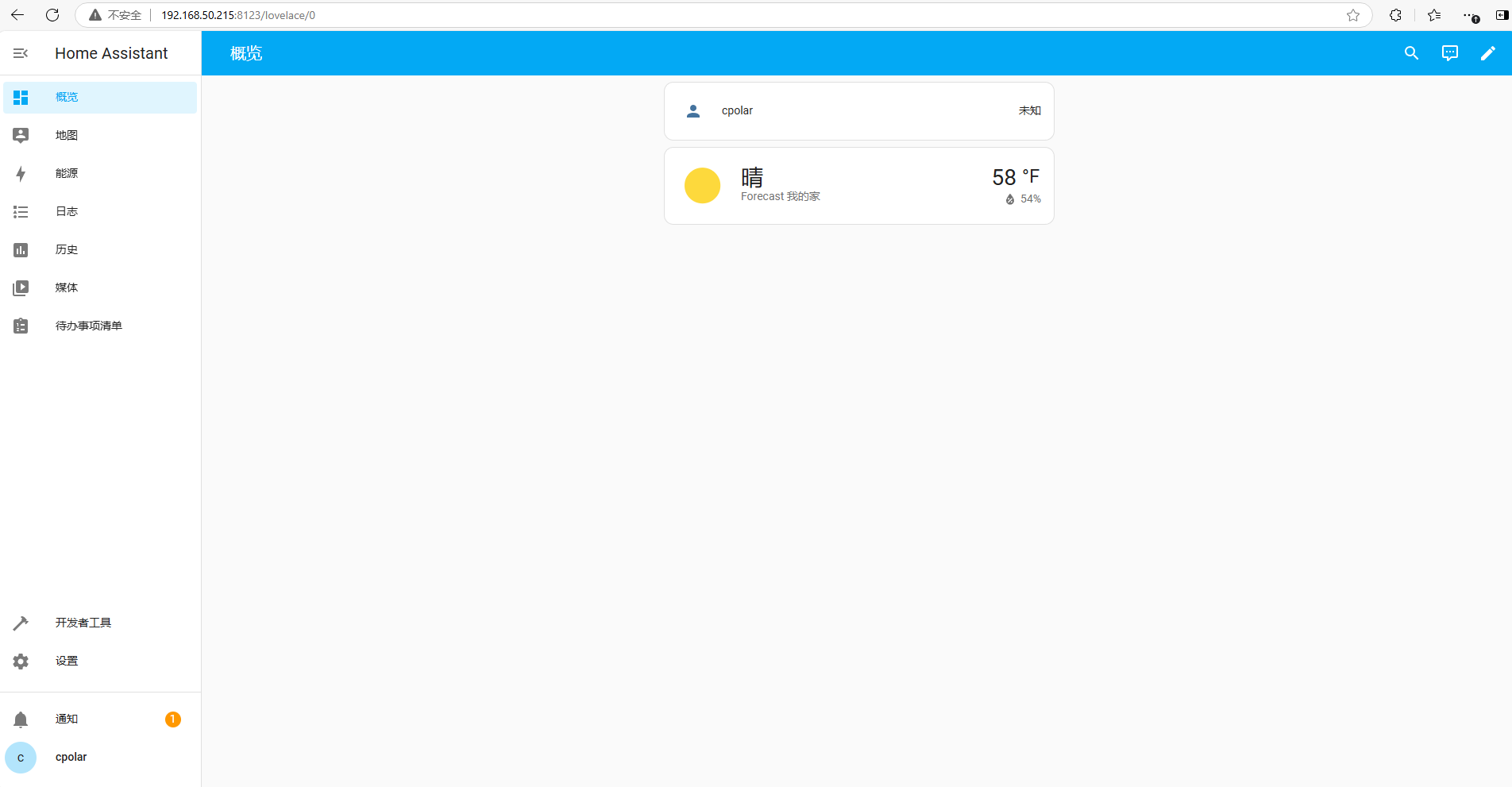Open the cpolar profile link in sidebar
The width and height of the screenshot is (1512, 787).
(100, 758)
